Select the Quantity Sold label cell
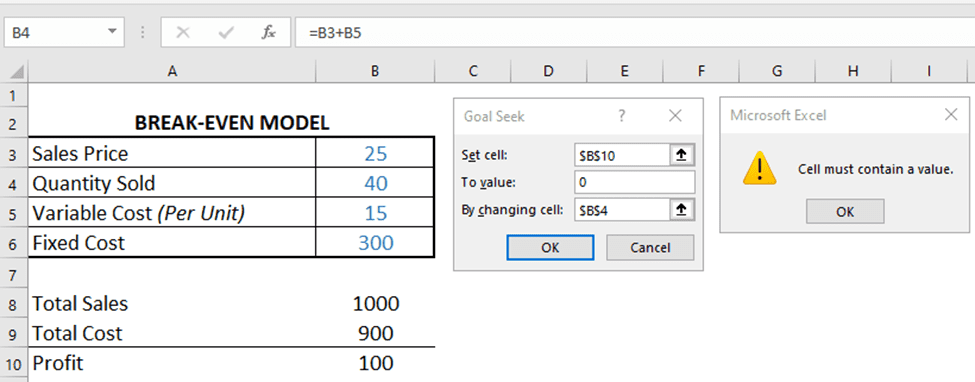 172,183
